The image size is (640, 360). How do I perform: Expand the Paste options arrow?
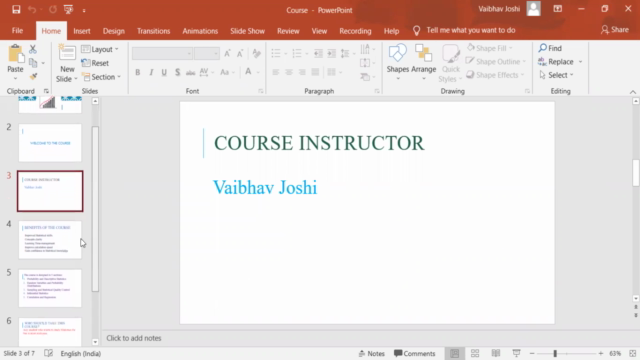point(16,78)
